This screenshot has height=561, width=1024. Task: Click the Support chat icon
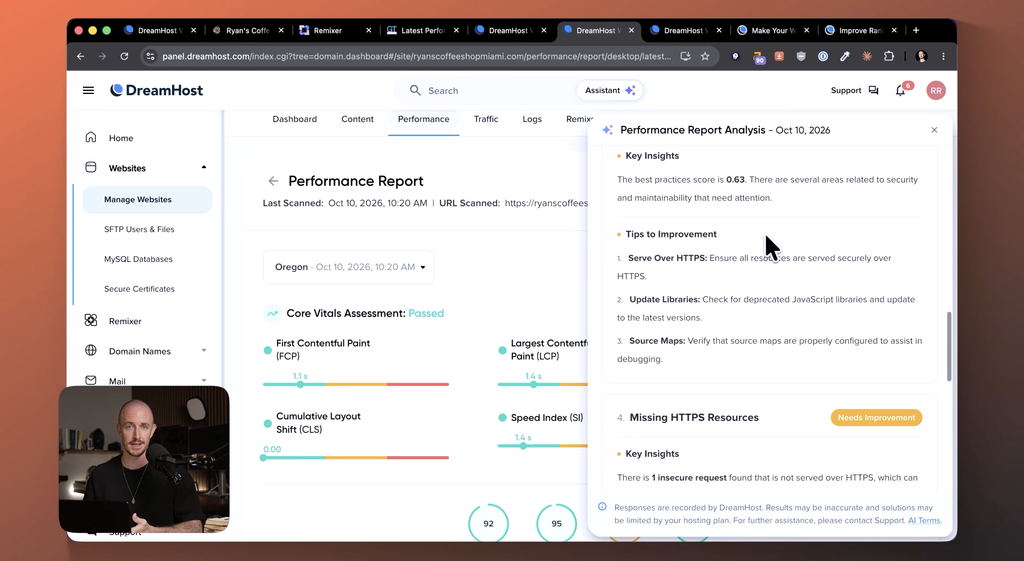(873, 91)
